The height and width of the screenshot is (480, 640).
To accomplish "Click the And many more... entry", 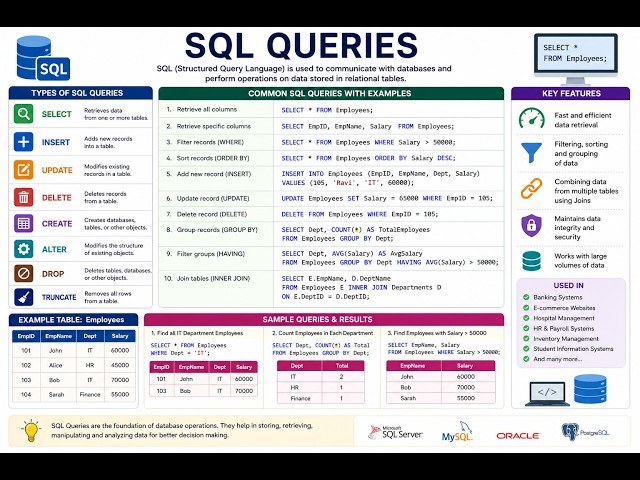I will tap(558, 359).
